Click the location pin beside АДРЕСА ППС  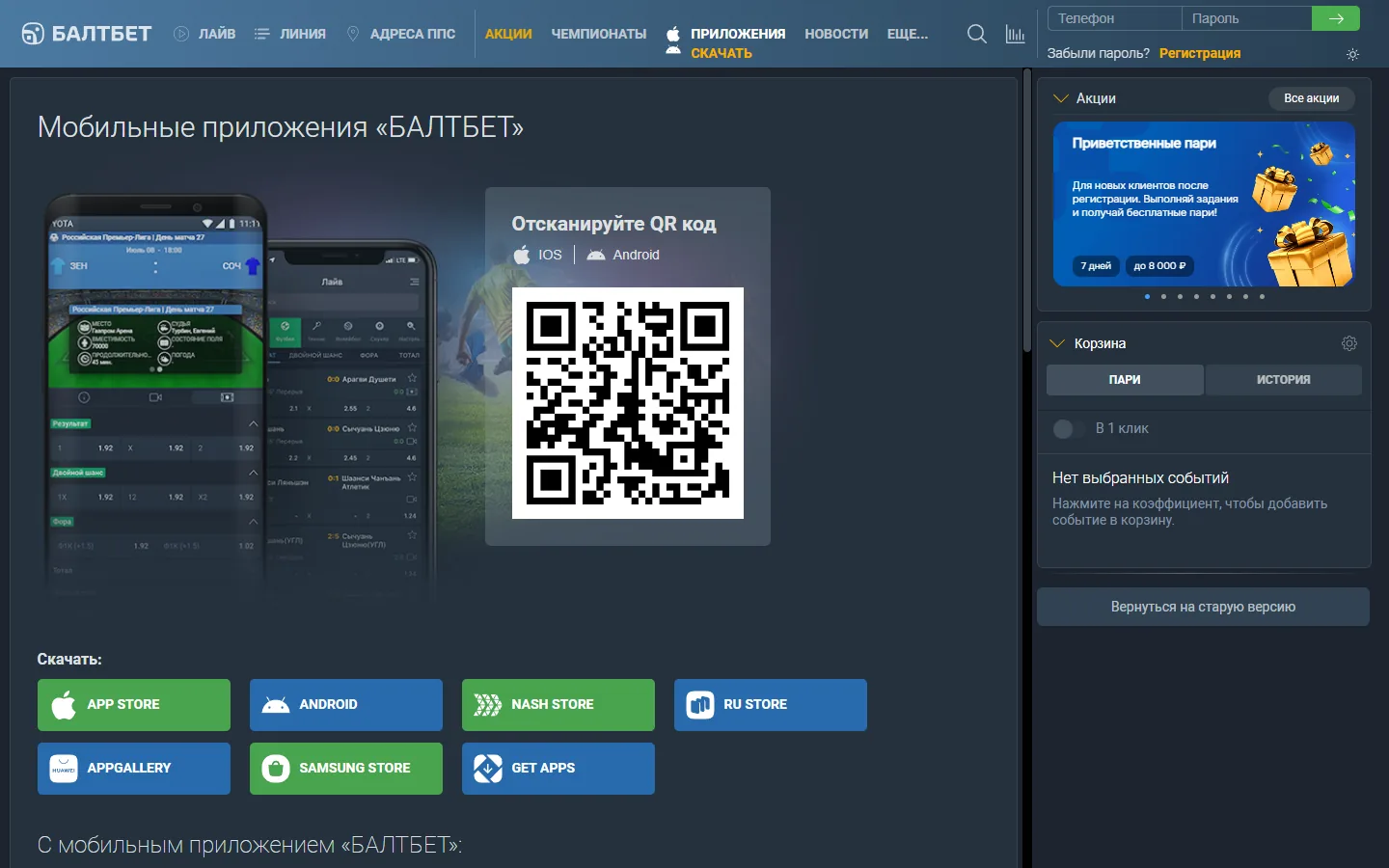[x=353, y=34]
